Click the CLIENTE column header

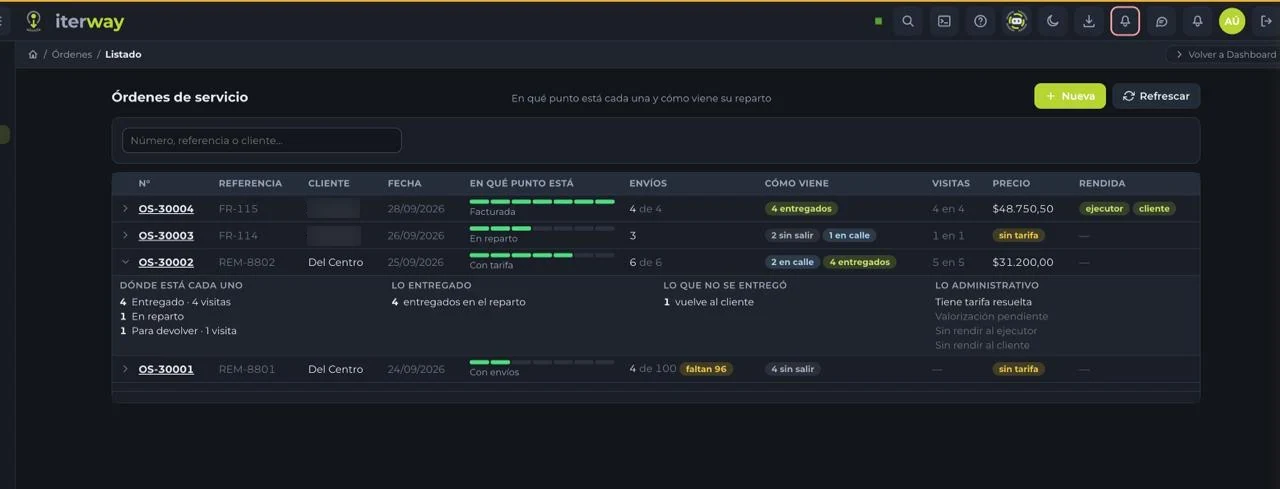(x=329, y=184)
